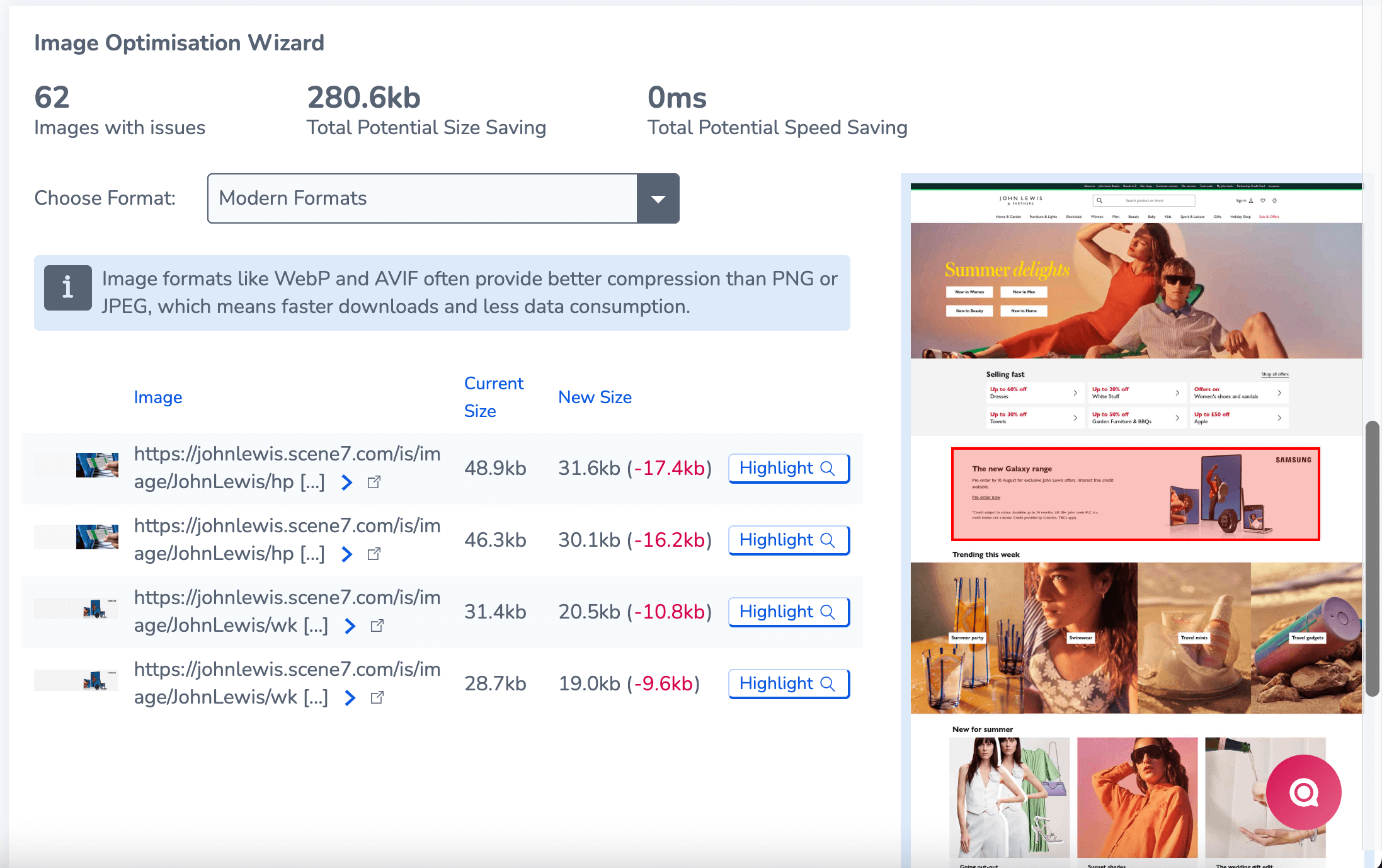Click the URL text of the 31.4kb row
The image size is (1382, 868).
tap(287, 612)
